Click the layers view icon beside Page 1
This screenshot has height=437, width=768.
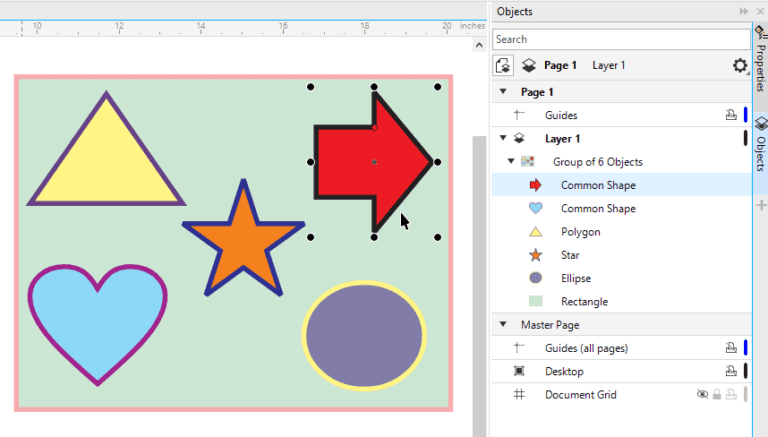528,66
